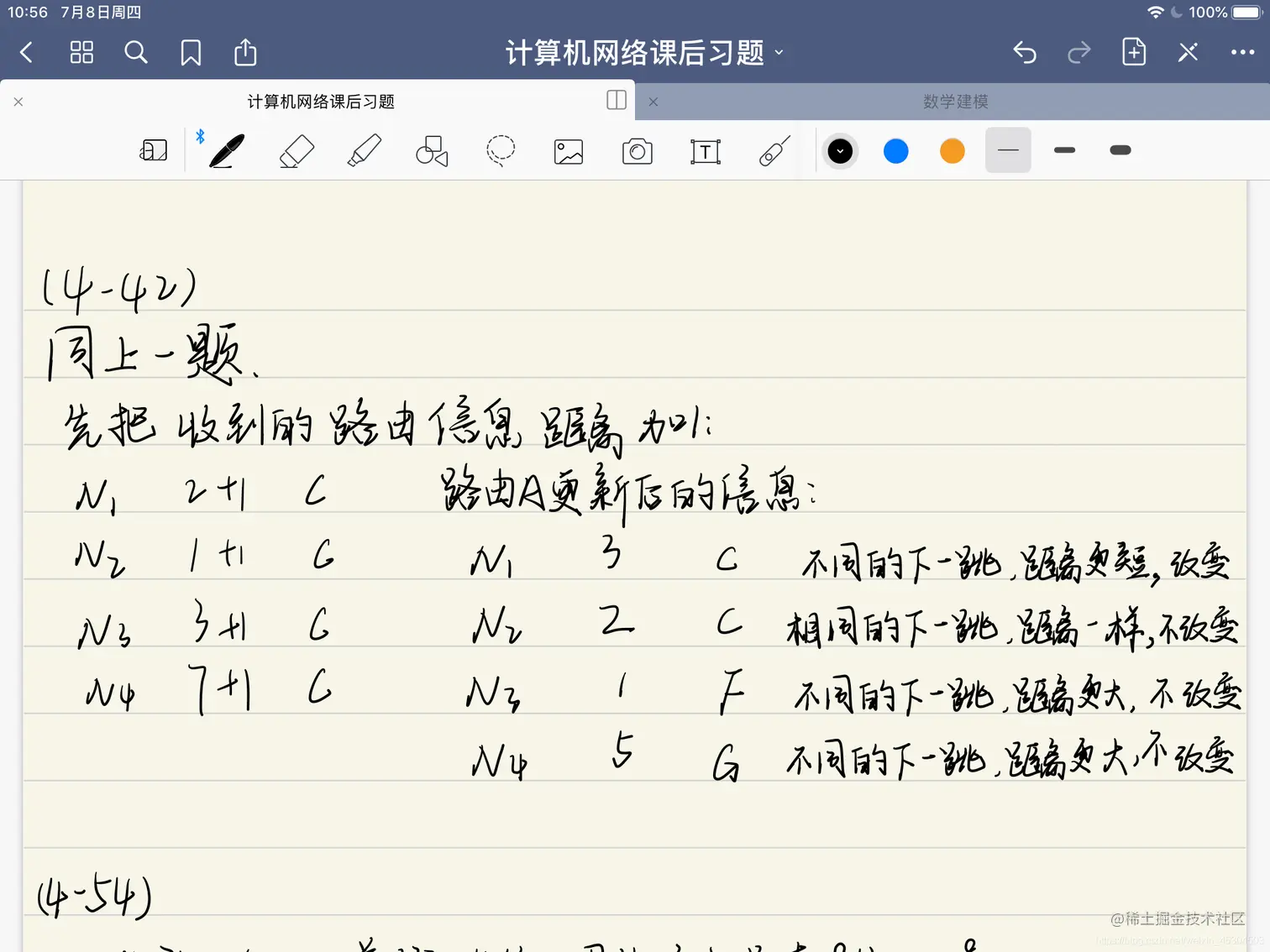
Task: Switch to the 数学建模 tab
Action: coord(955,101)
